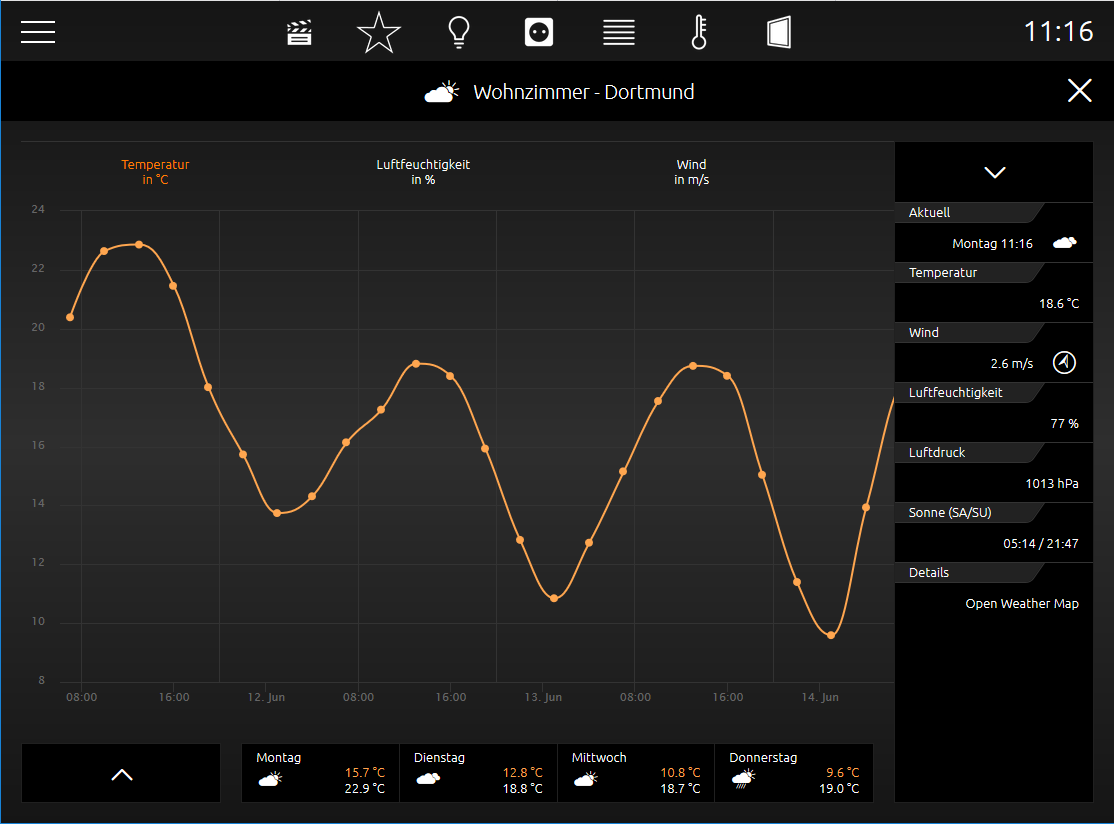Toggle the Temperatur chart series
The image size is (1114, 824).
point(155,172)
